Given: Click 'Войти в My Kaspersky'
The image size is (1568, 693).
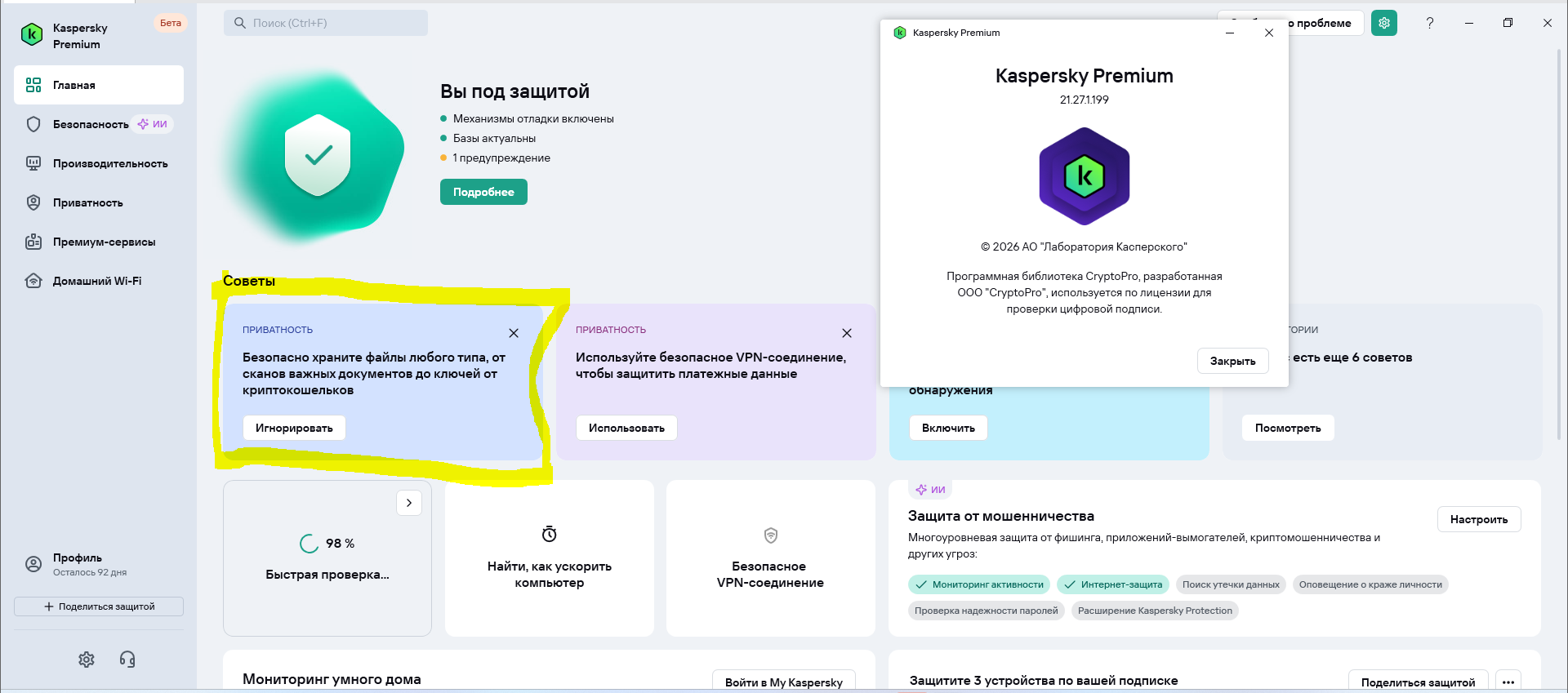Looking at the screenshot, I should point(784,682).
